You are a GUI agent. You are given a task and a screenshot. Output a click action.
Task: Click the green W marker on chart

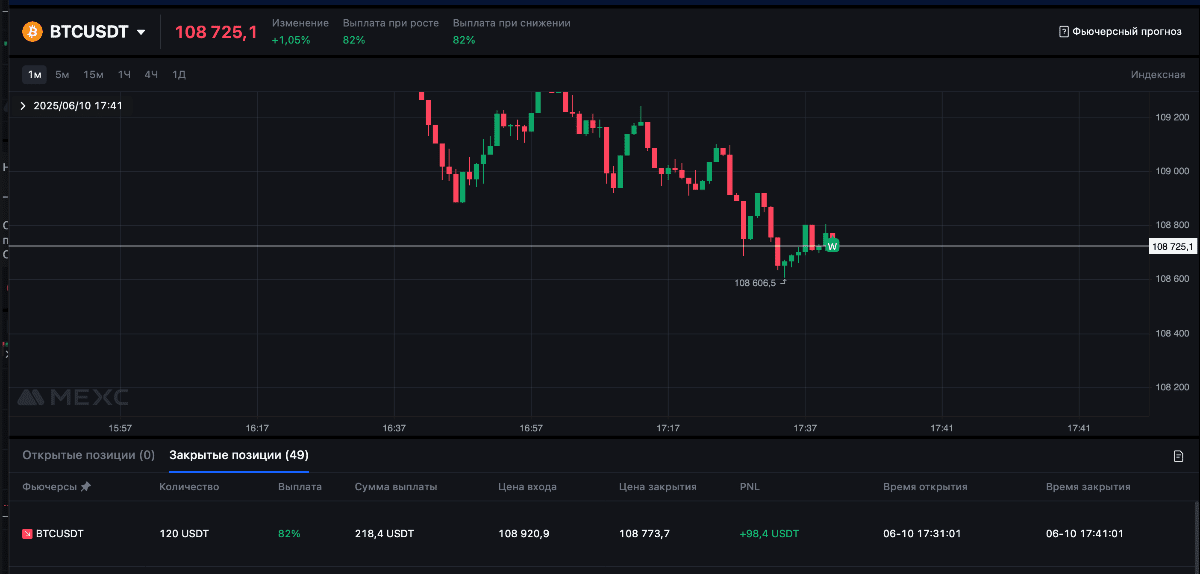click(832, 245)
